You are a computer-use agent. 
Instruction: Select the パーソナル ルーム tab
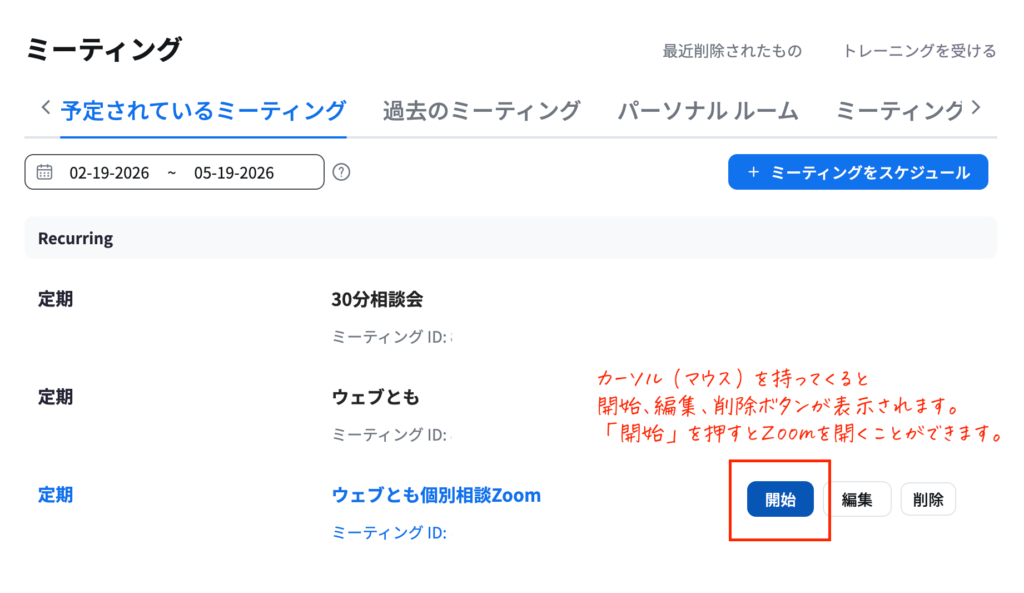(708, 111)
